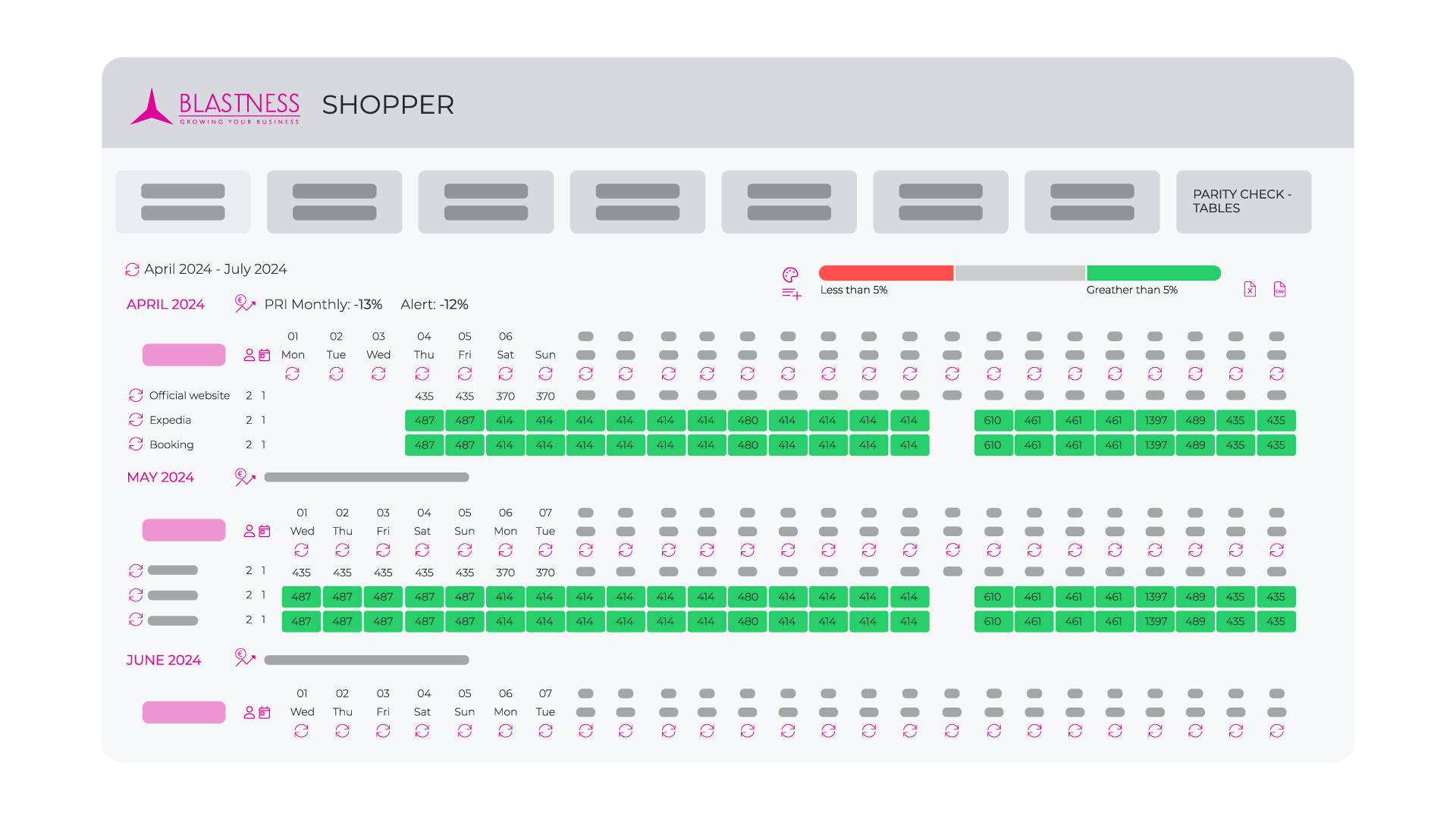Refresh the April 2024 - July 2024 date range
1456x819 pixels.
pos(132,269)
